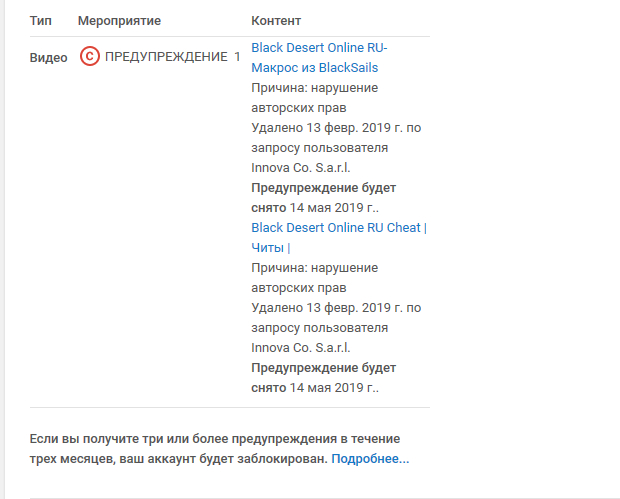Click the red copyright strike icon

pyautogui.click(x=88, y=57)
